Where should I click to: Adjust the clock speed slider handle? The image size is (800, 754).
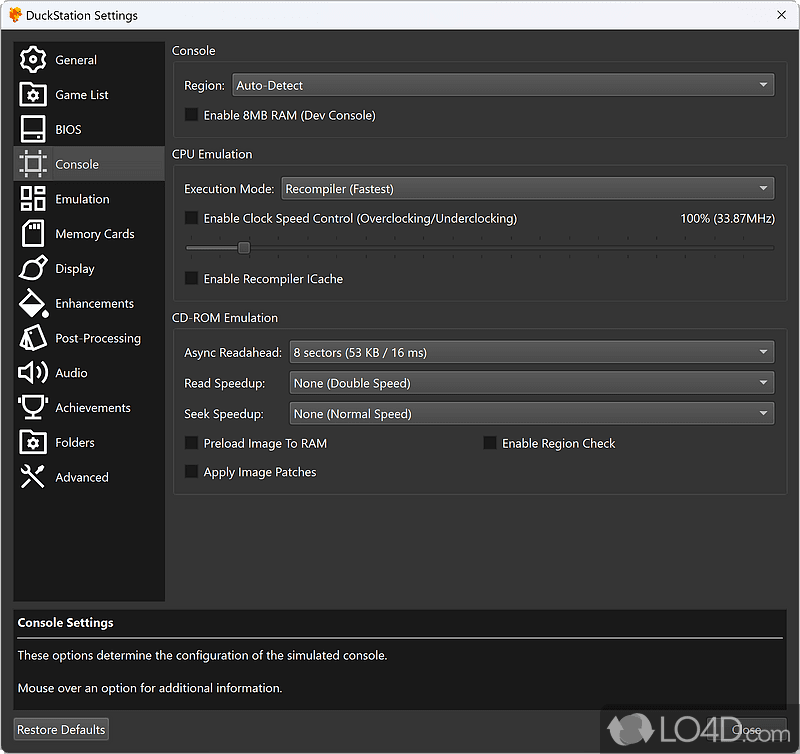243,247
